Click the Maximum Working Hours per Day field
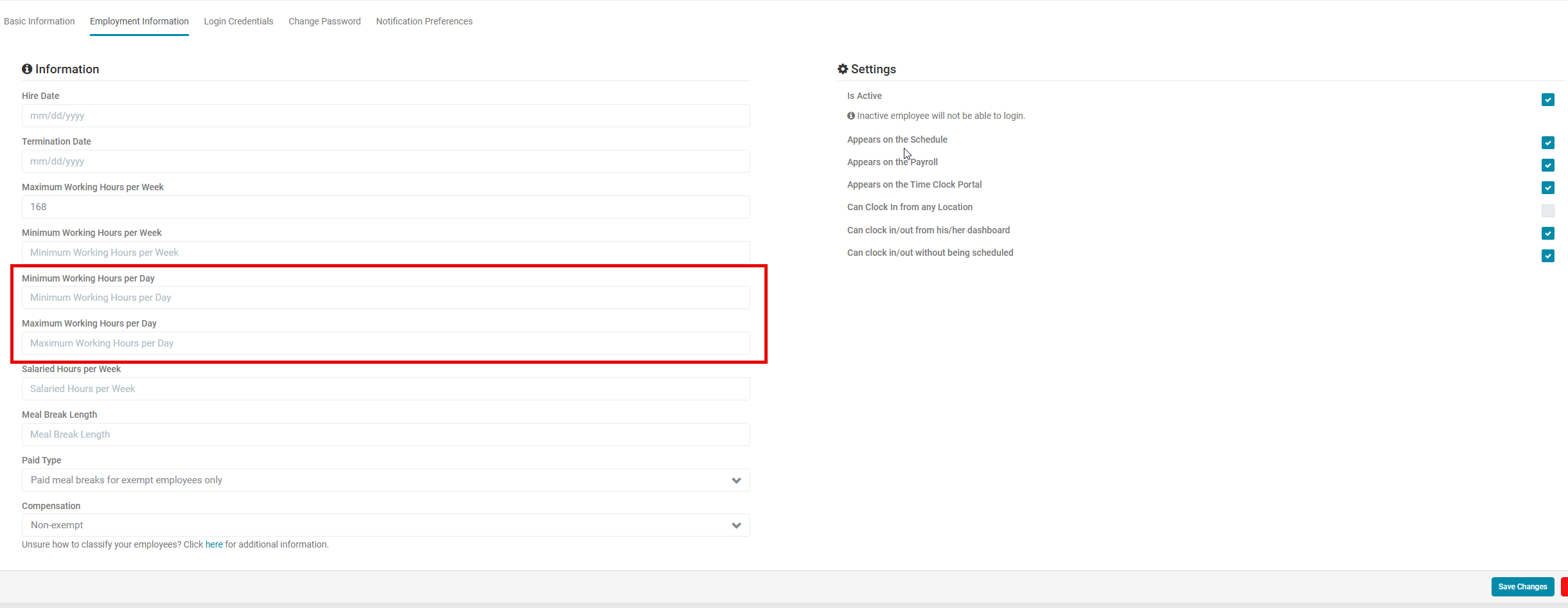Screen dimensions: 1568x608 [x=385, y=343]
